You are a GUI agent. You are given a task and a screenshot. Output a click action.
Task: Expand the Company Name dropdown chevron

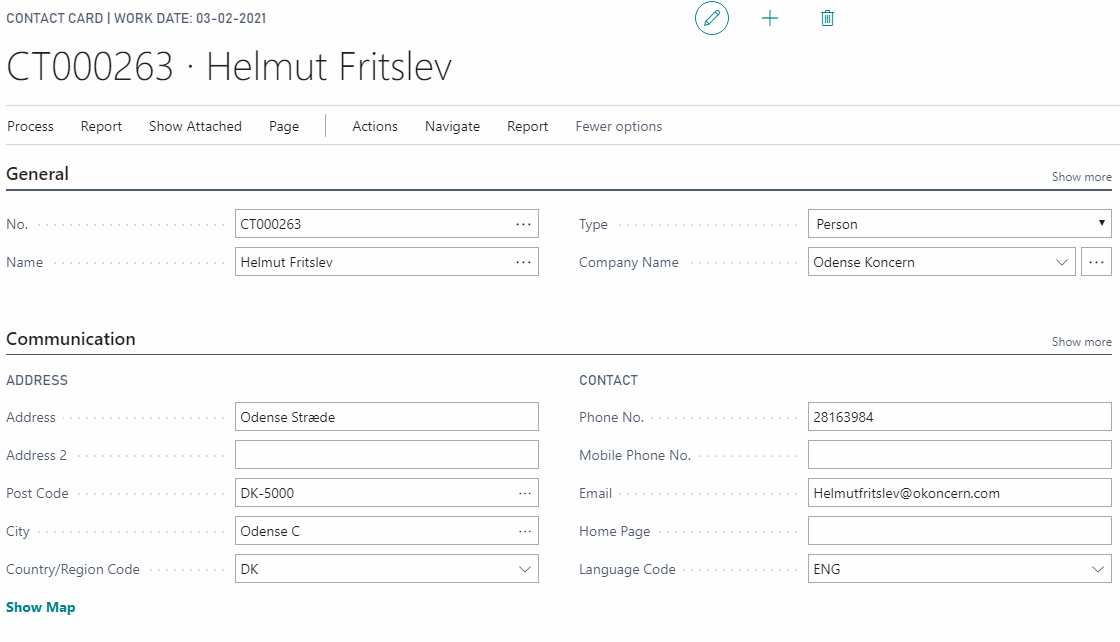click(1061, 262)
